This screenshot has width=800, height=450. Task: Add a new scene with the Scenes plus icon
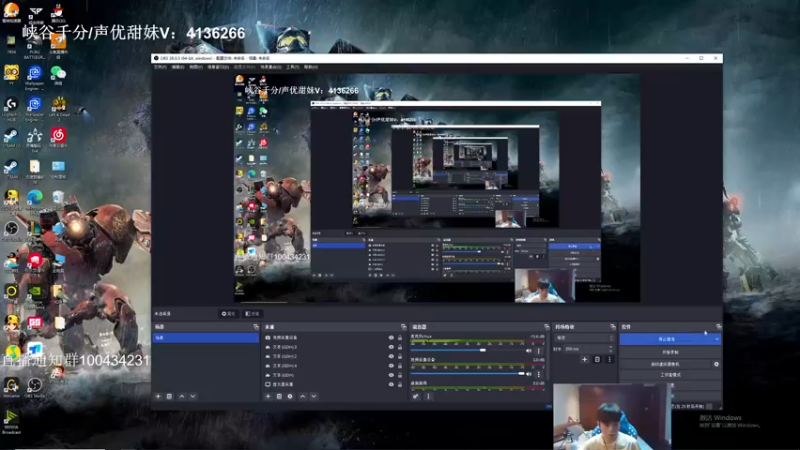(x=158, y=396)
